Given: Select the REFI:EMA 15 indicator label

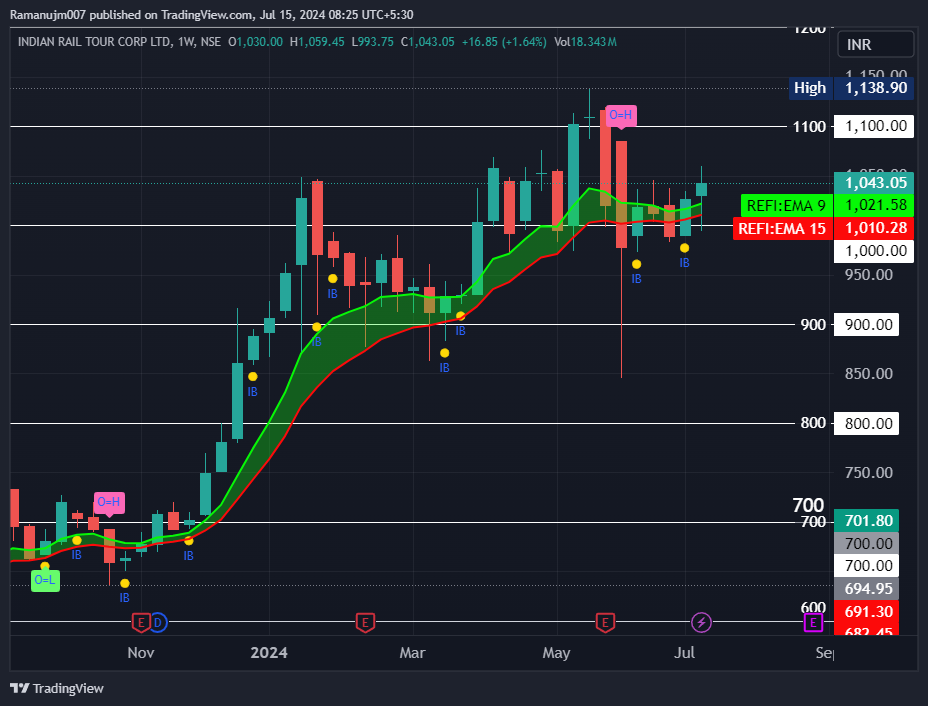Looking at the screenshot, I should [x=782, y=228].
